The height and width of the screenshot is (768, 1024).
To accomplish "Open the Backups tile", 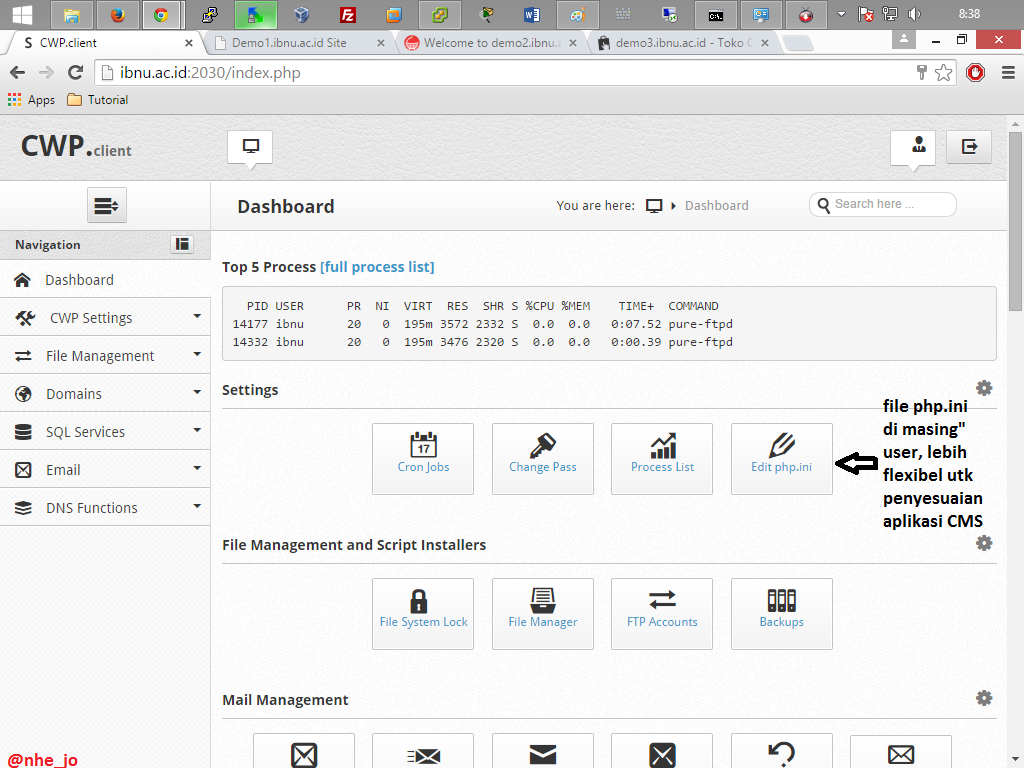I will tap(782, 614).
